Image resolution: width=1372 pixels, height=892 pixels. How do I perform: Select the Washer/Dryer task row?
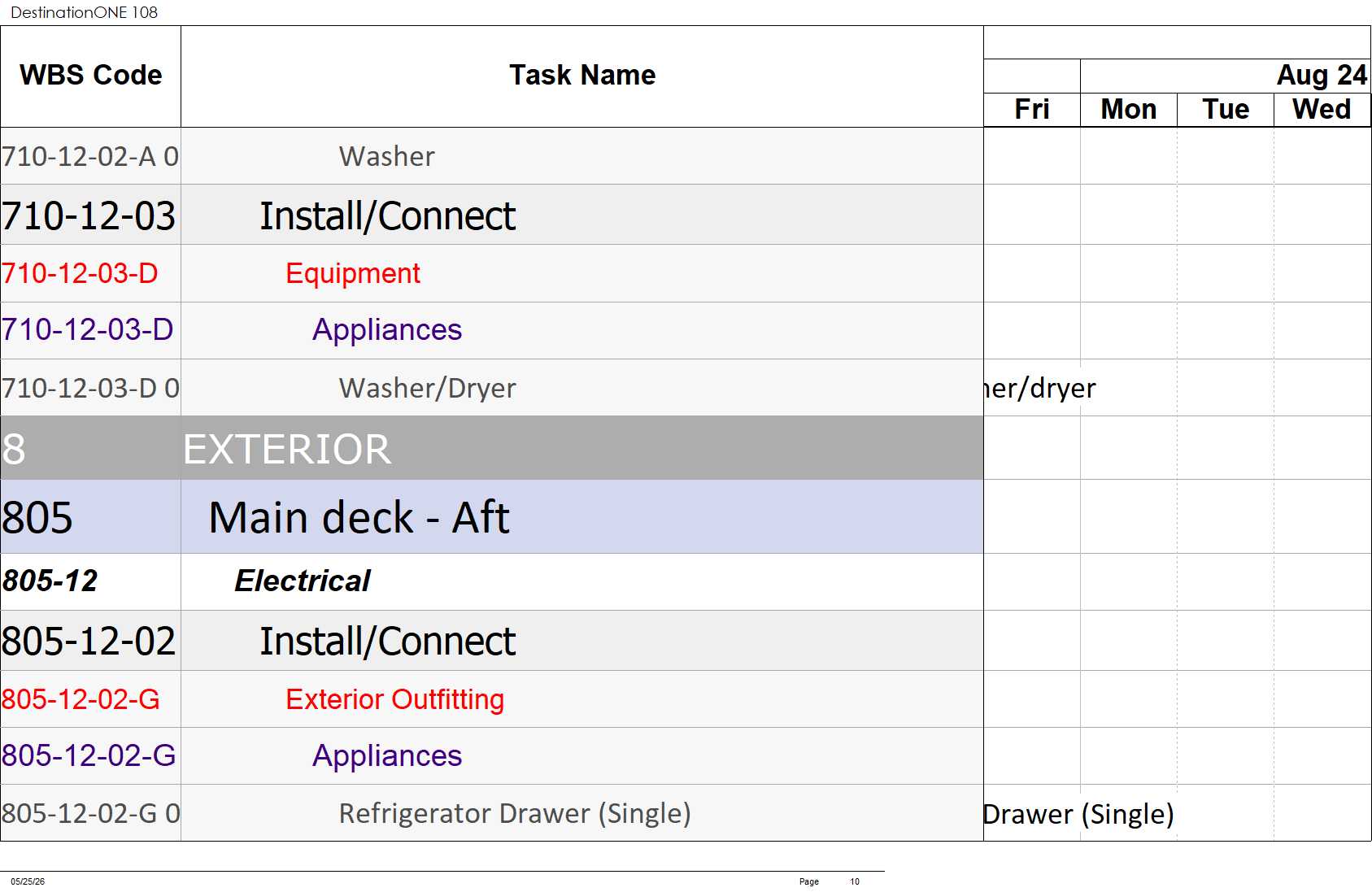[492, 388]
